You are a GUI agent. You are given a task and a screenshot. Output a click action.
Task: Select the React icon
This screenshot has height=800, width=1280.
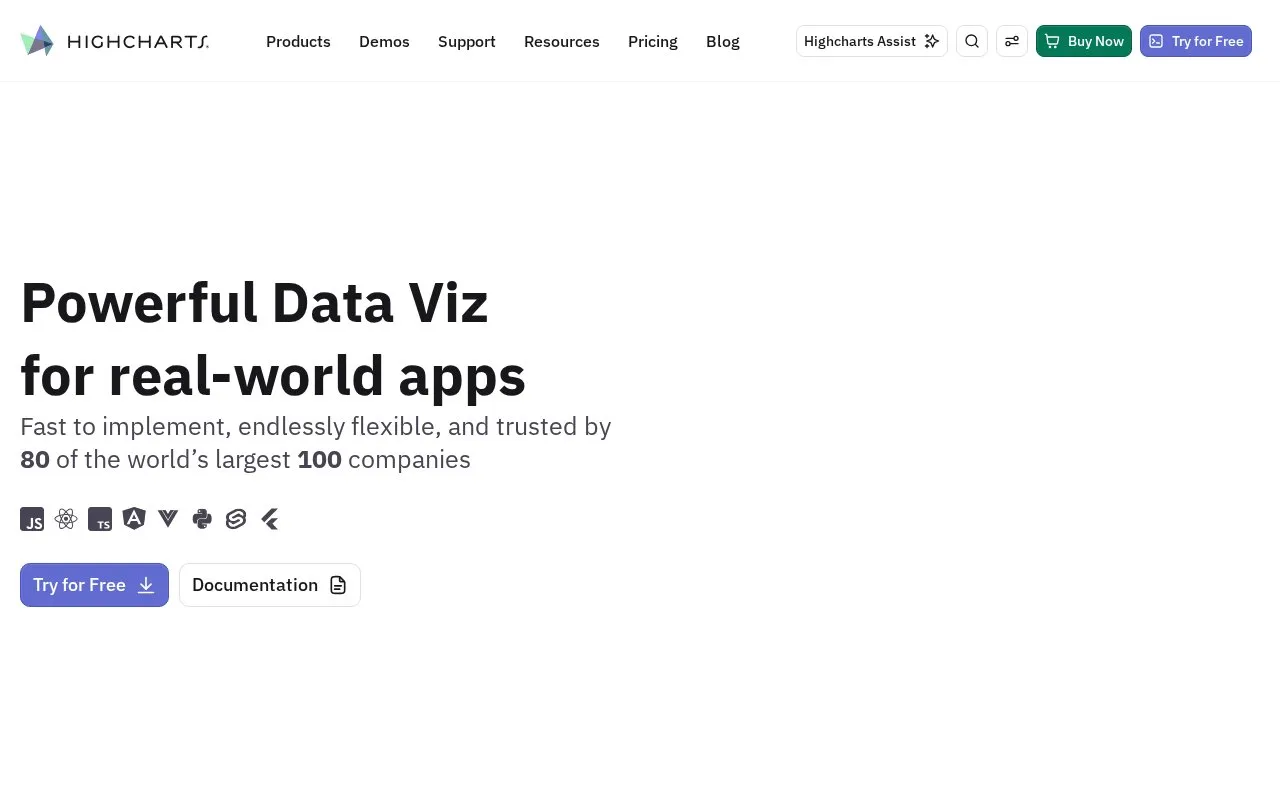(66, 519)
